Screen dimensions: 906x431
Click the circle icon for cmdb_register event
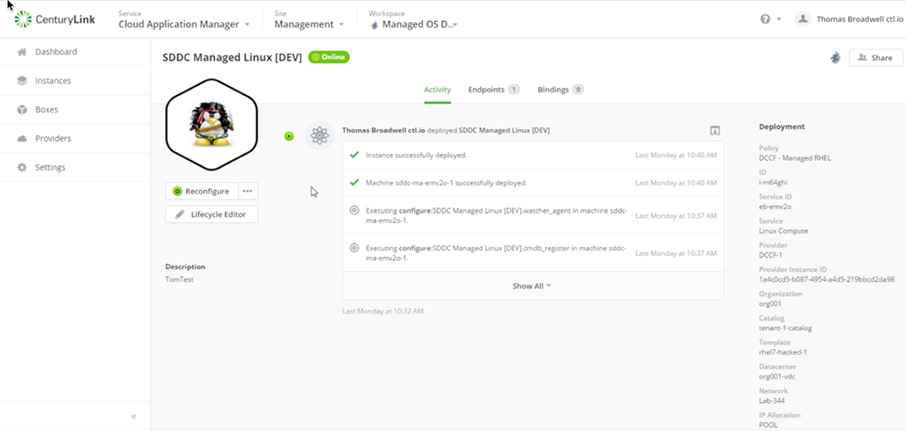[355, 248]
